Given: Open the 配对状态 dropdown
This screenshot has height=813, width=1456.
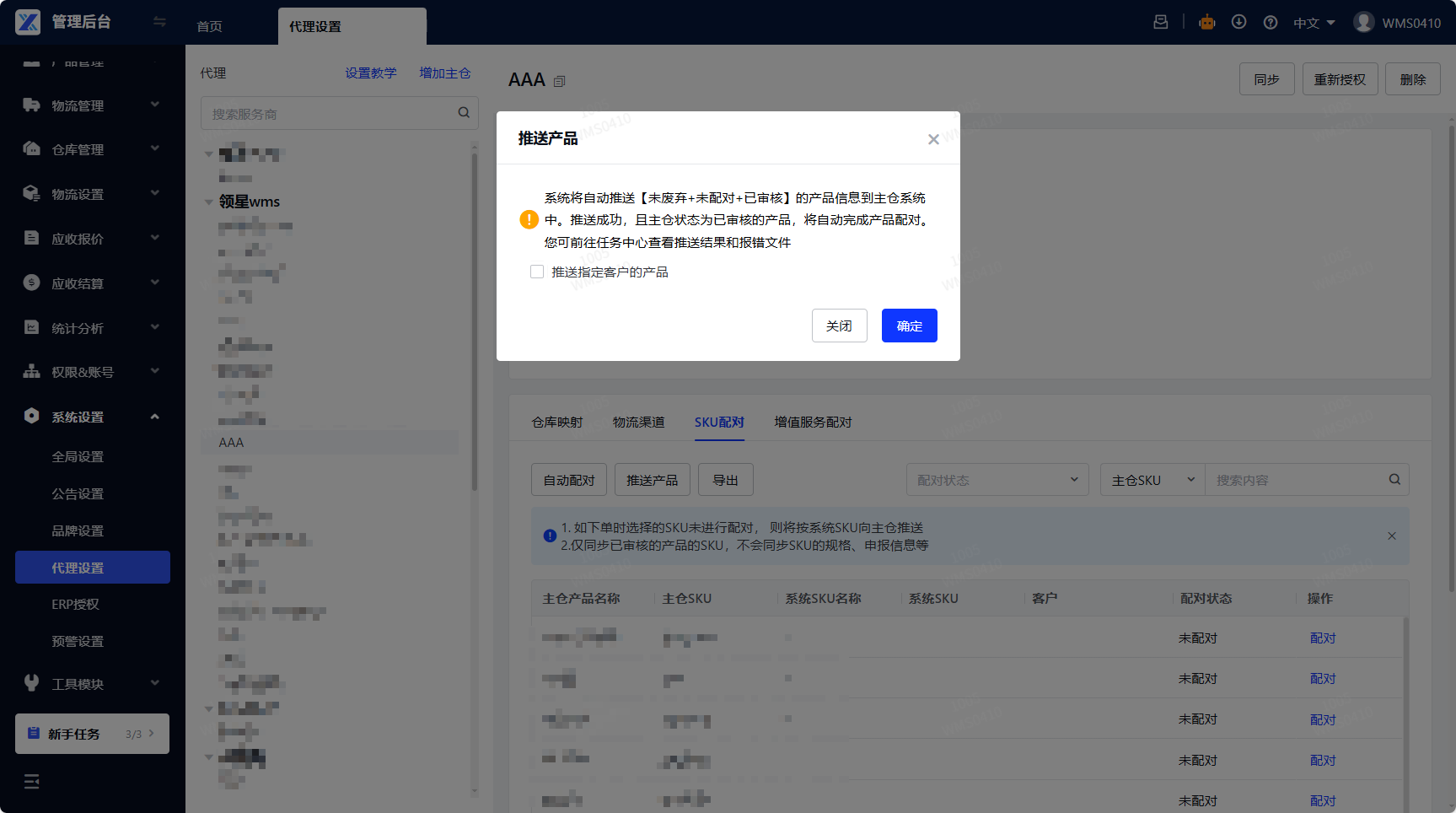Looking at the screenshot, I should pos(997,480).
